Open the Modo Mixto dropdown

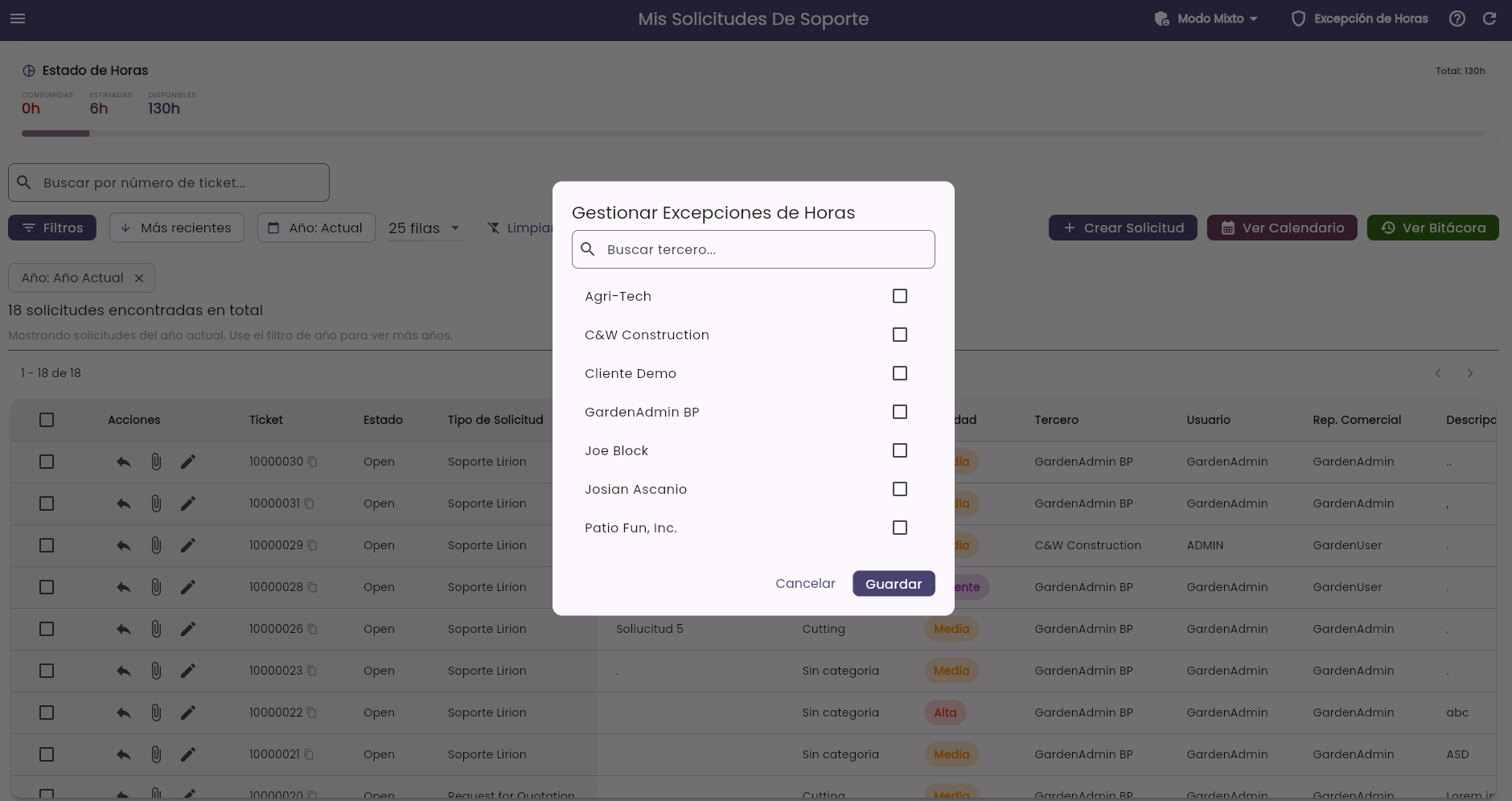pyautogui.click(x=1206, y=18)
